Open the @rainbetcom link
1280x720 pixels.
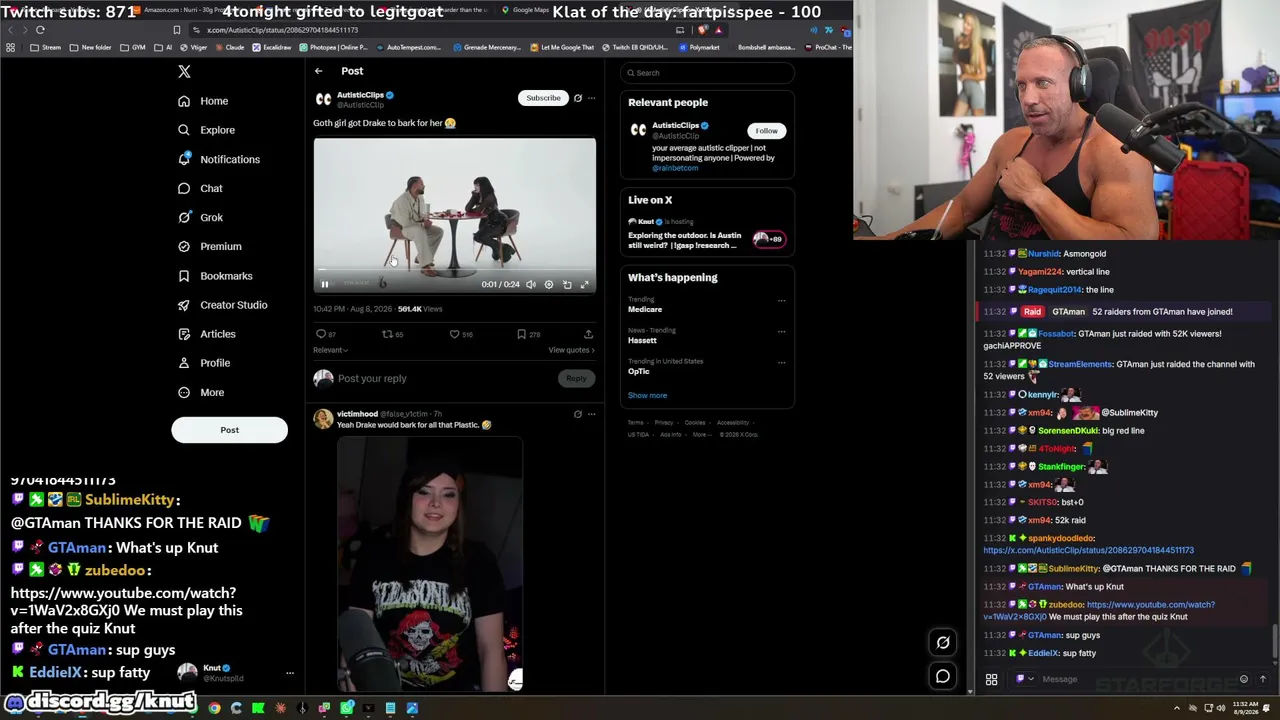[x=675, y=168]
